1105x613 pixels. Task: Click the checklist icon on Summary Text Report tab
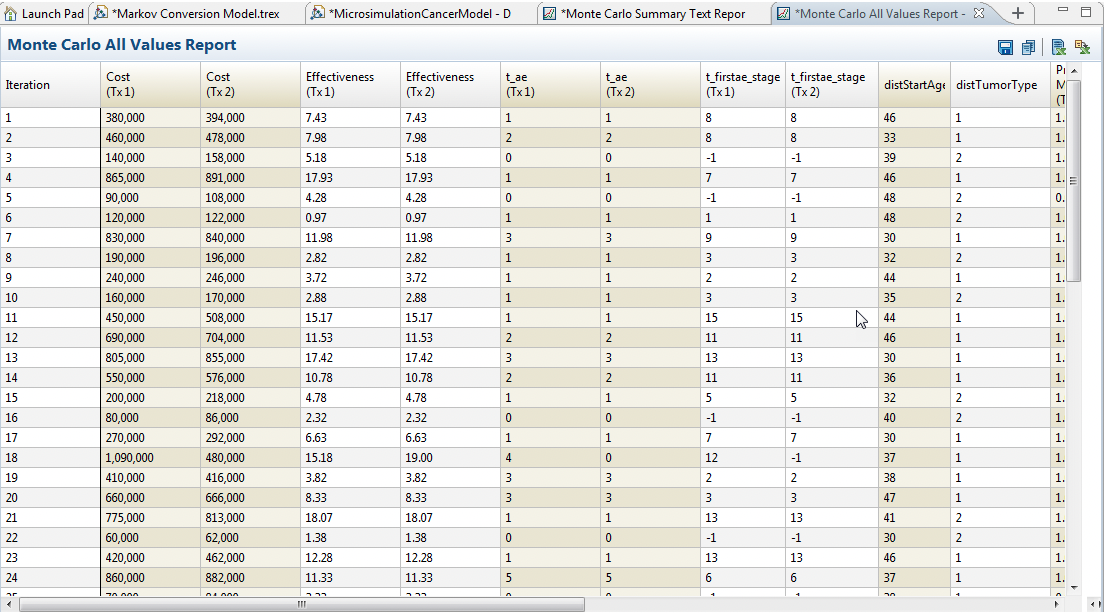pos(551,13)
